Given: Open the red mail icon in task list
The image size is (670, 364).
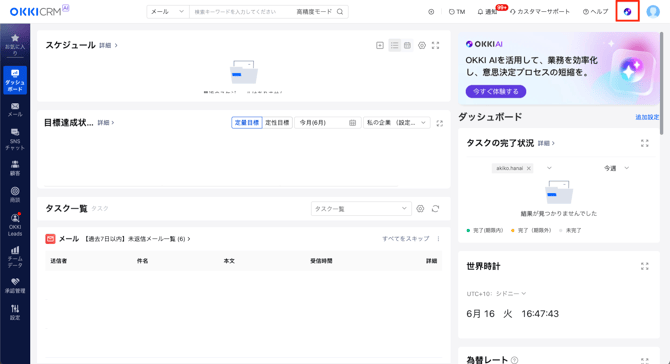Looking at the screenshot, I should click(50, 239).
